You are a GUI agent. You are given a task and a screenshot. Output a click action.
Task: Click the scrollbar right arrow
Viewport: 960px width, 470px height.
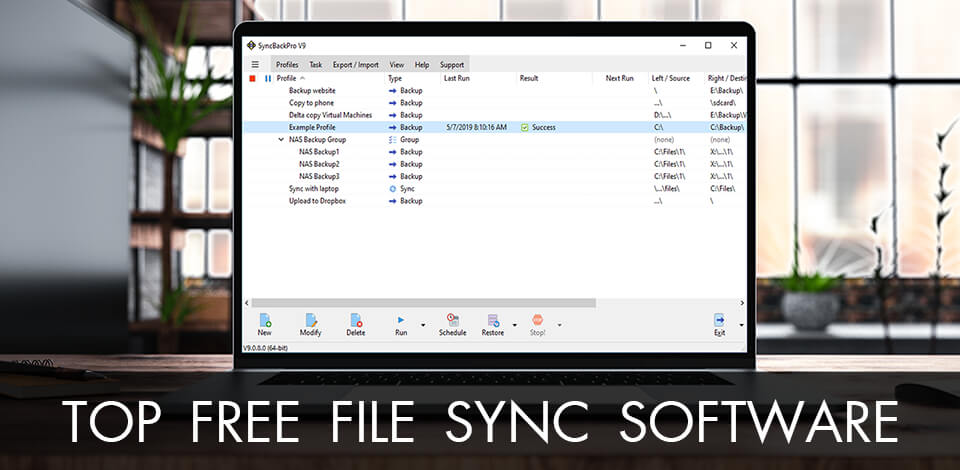point(742,302)
